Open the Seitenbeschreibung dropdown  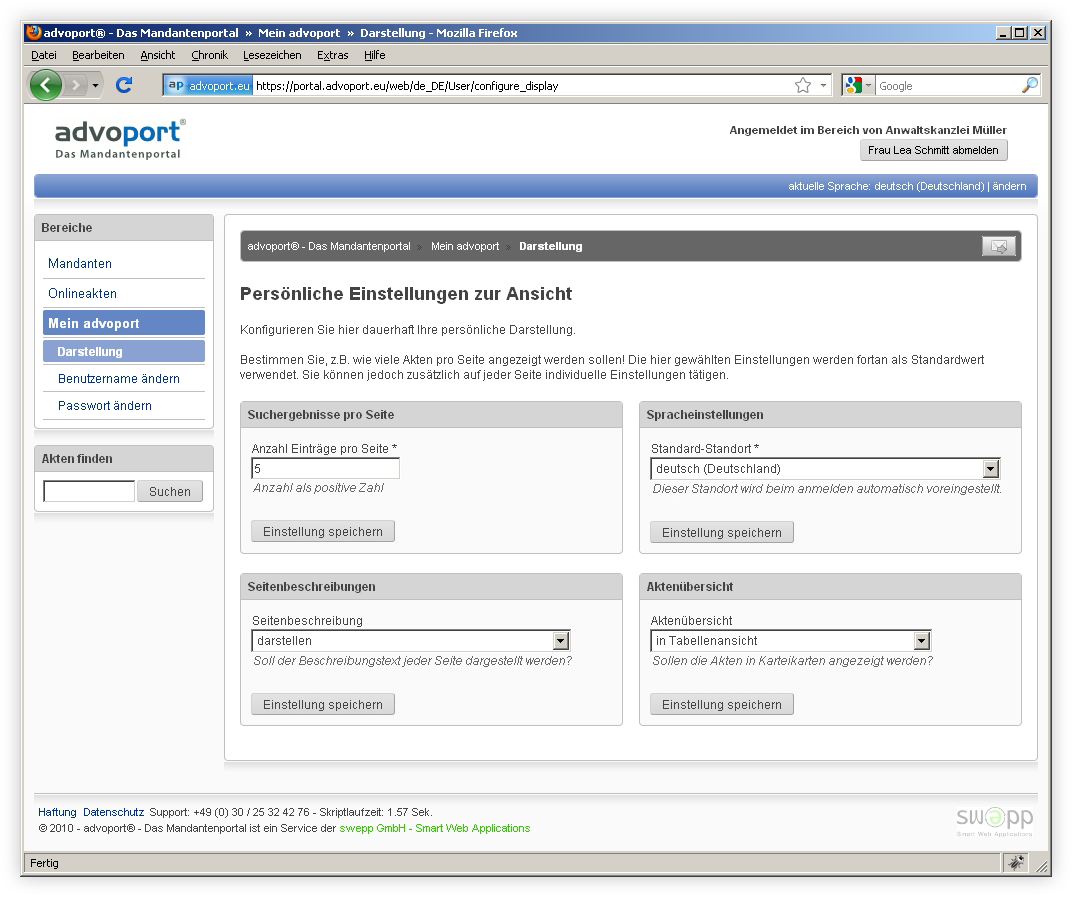411,641
